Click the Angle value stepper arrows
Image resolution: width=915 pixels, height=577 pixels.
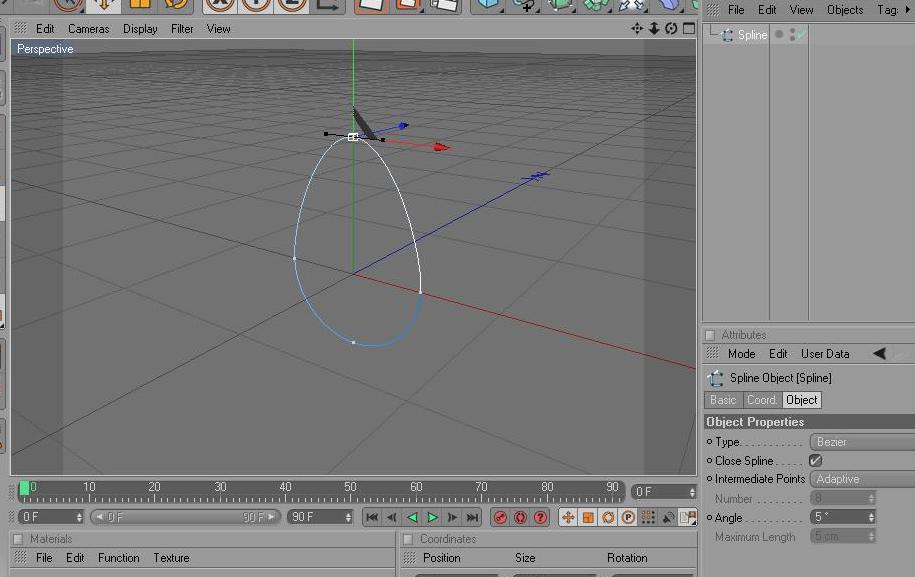coord(871,517)
